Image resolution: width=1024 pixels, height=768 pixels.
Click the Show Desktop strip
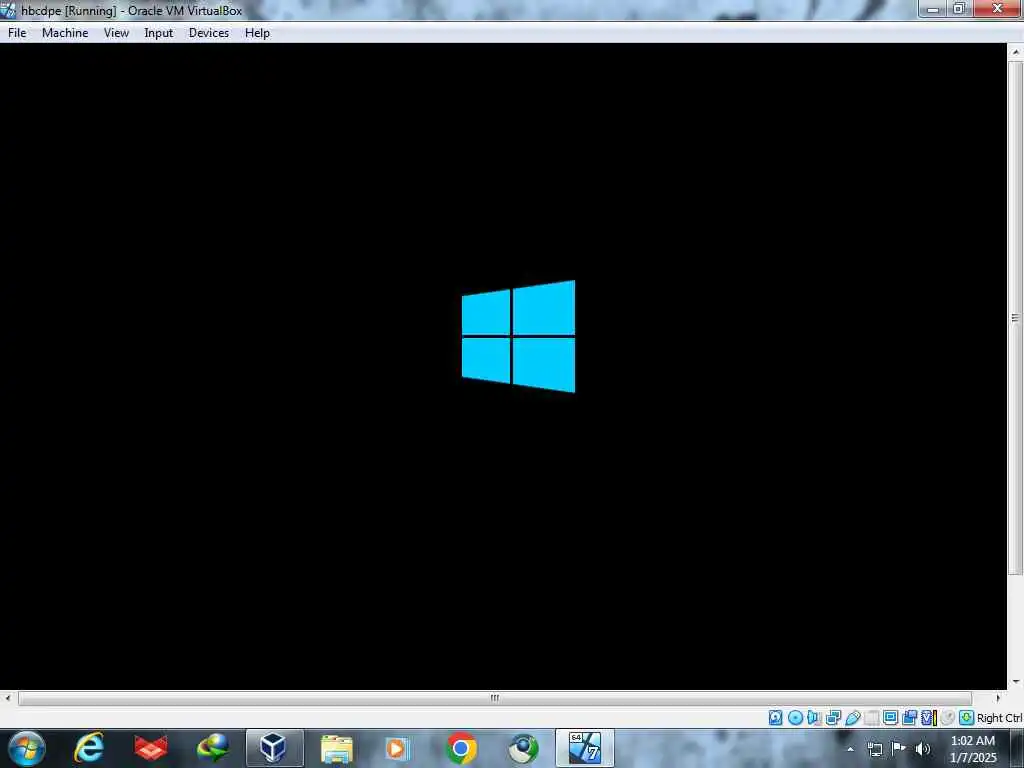pos(1017,748)
